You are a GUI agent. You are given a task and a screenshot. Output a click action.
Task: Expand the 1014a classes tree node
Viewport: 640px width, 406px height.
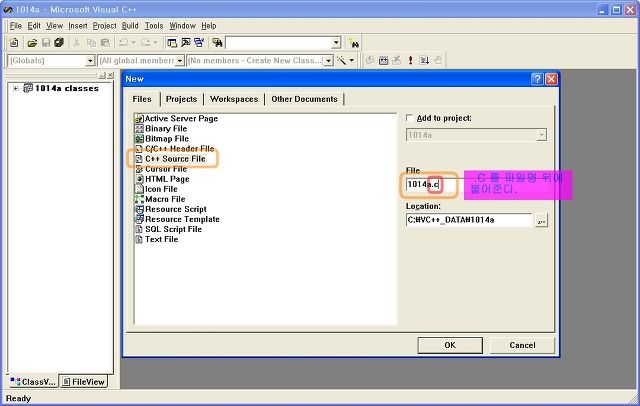point(16,88)
